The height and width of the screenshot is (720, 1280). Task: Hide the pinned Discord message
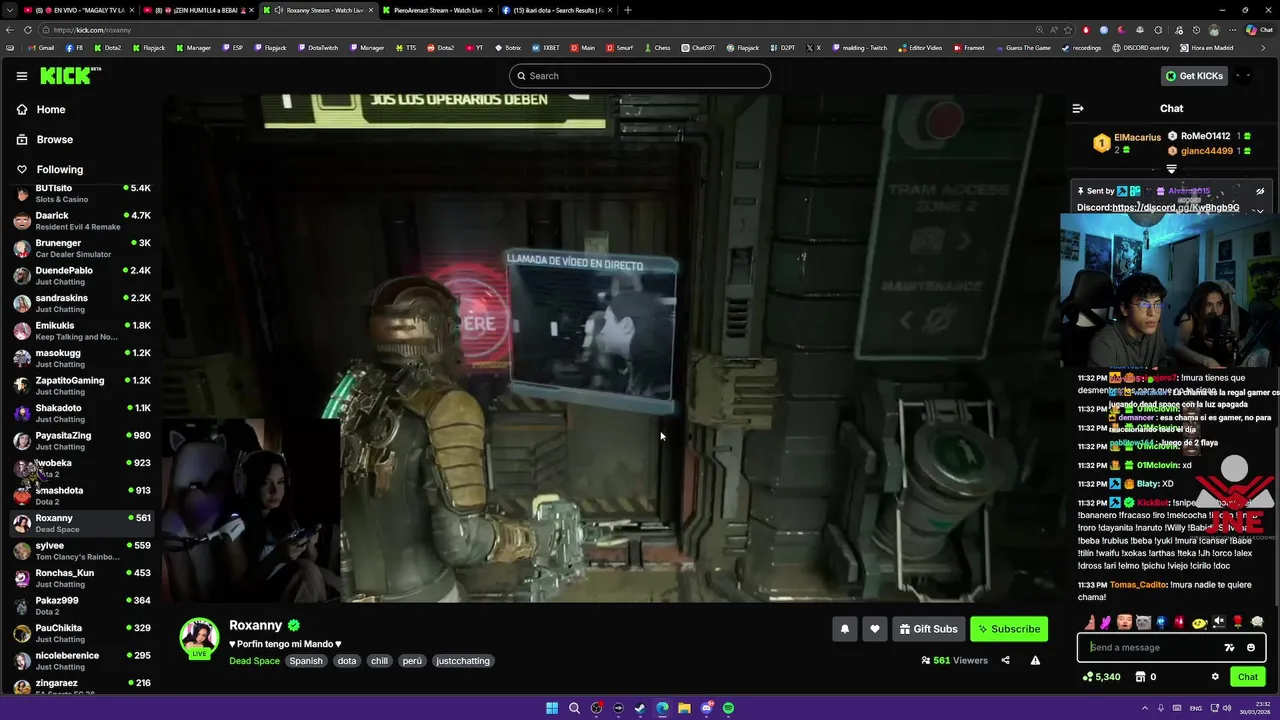(x=1260, y=191)
